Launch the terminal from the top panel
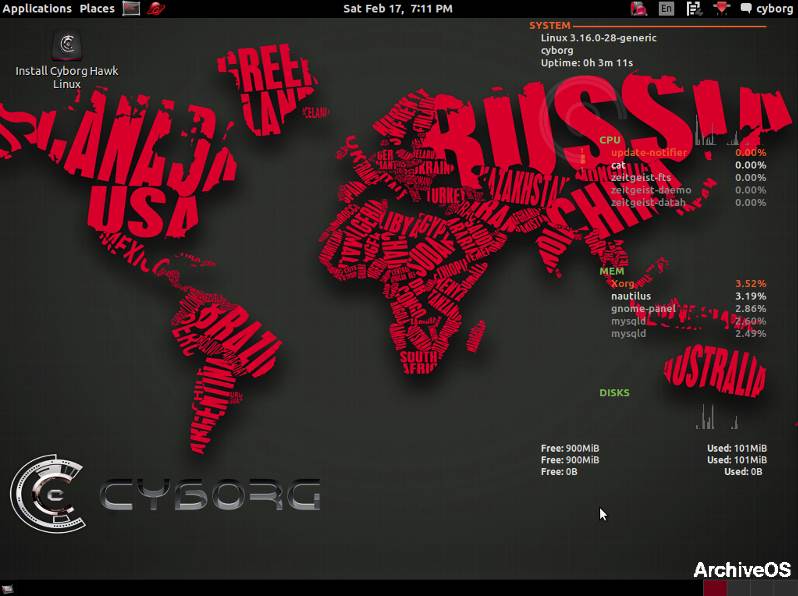Image resolution: width=798 pixels, height=596 pixels. 131,9
